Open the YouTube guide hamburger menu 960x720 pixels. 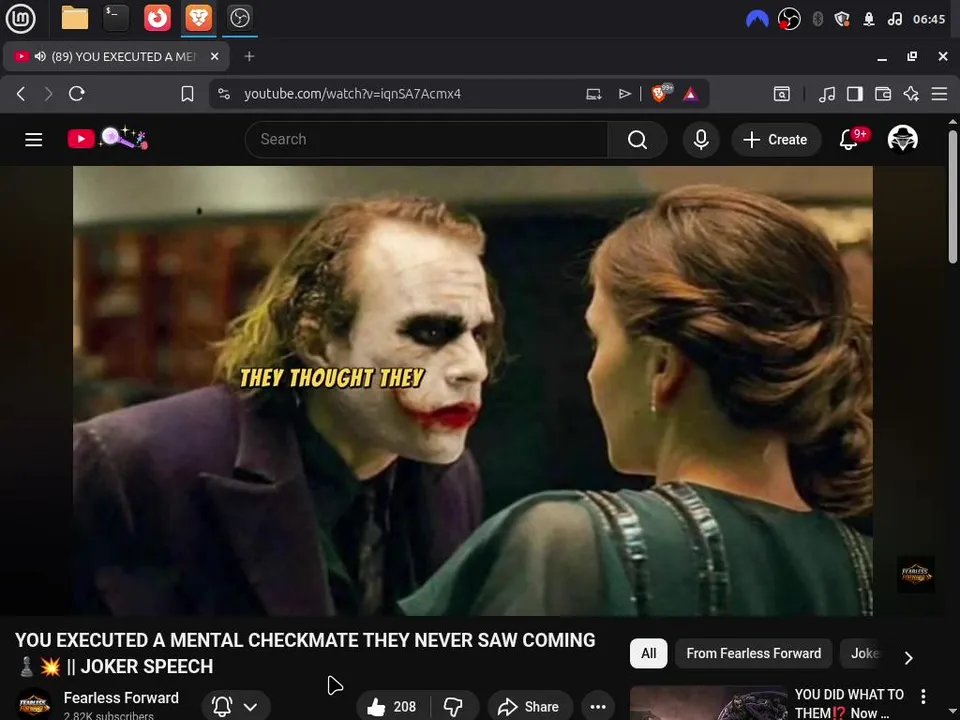pyautogui.click(x=34, y=140)
